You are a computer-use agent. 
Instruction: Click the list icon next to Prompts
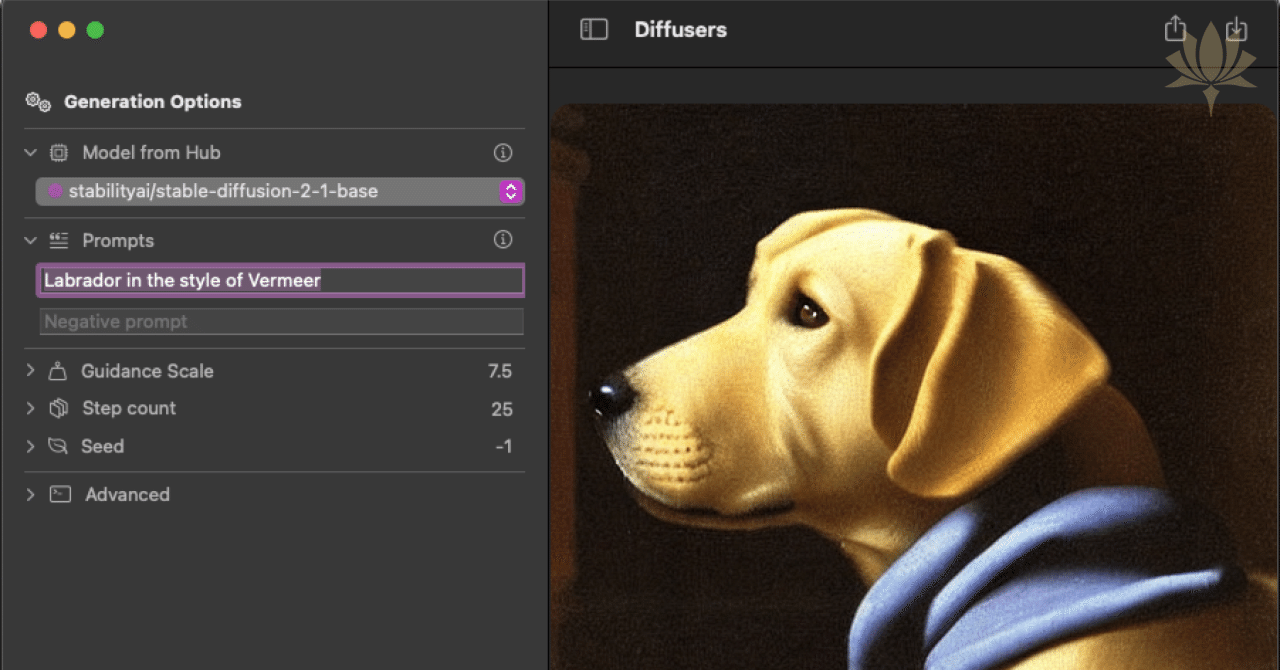58,240
